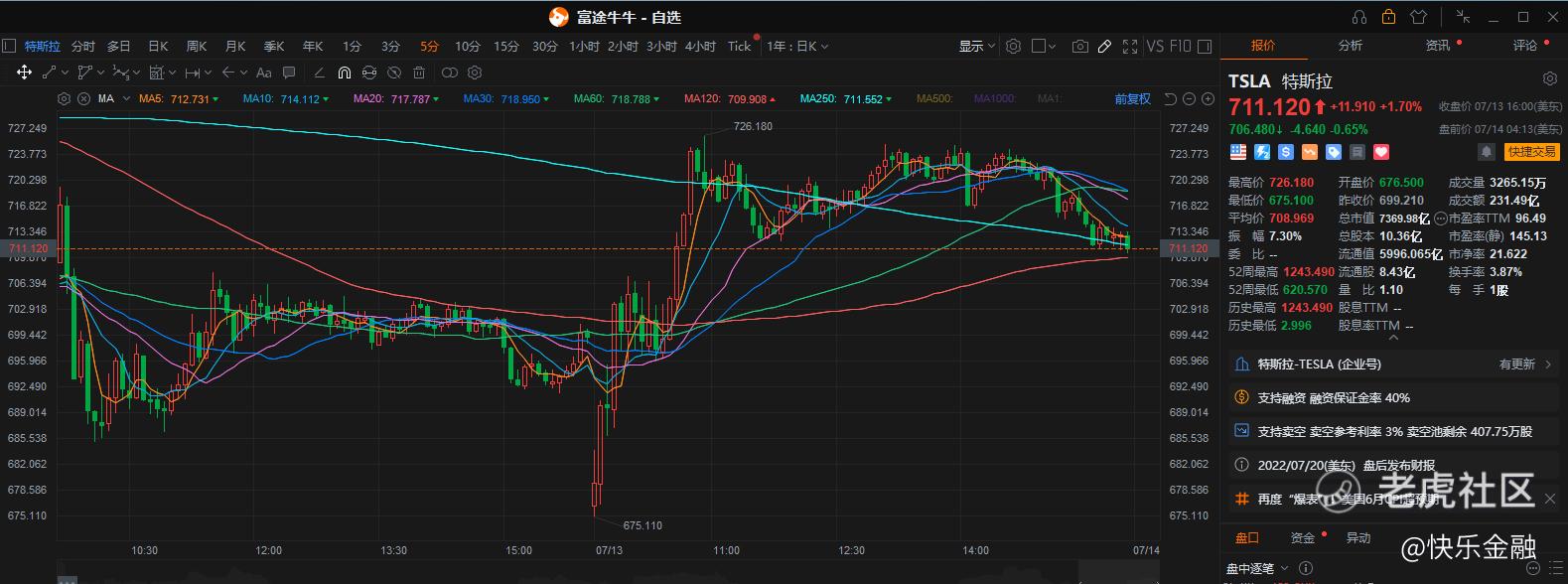
Task: Open the 显示 display dropdown
Action: 977,46
